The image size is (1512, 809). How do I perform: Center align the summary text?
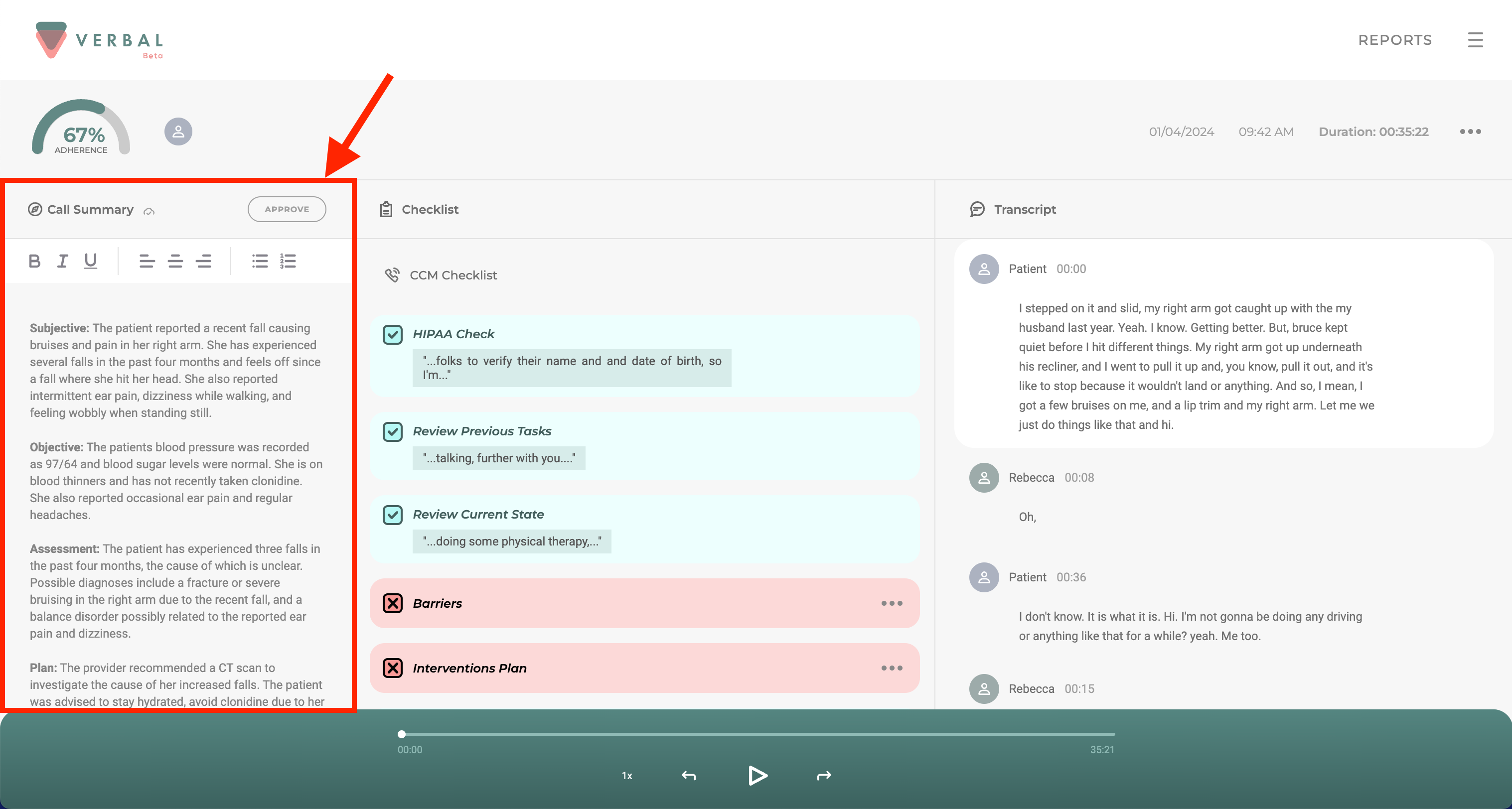[175, 261]
